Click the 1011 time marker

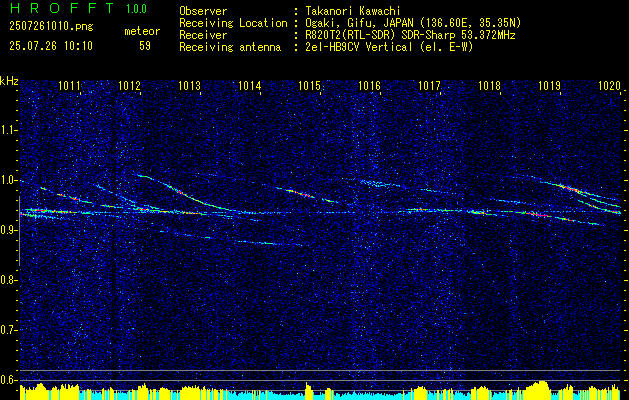[x=69, y=85]
